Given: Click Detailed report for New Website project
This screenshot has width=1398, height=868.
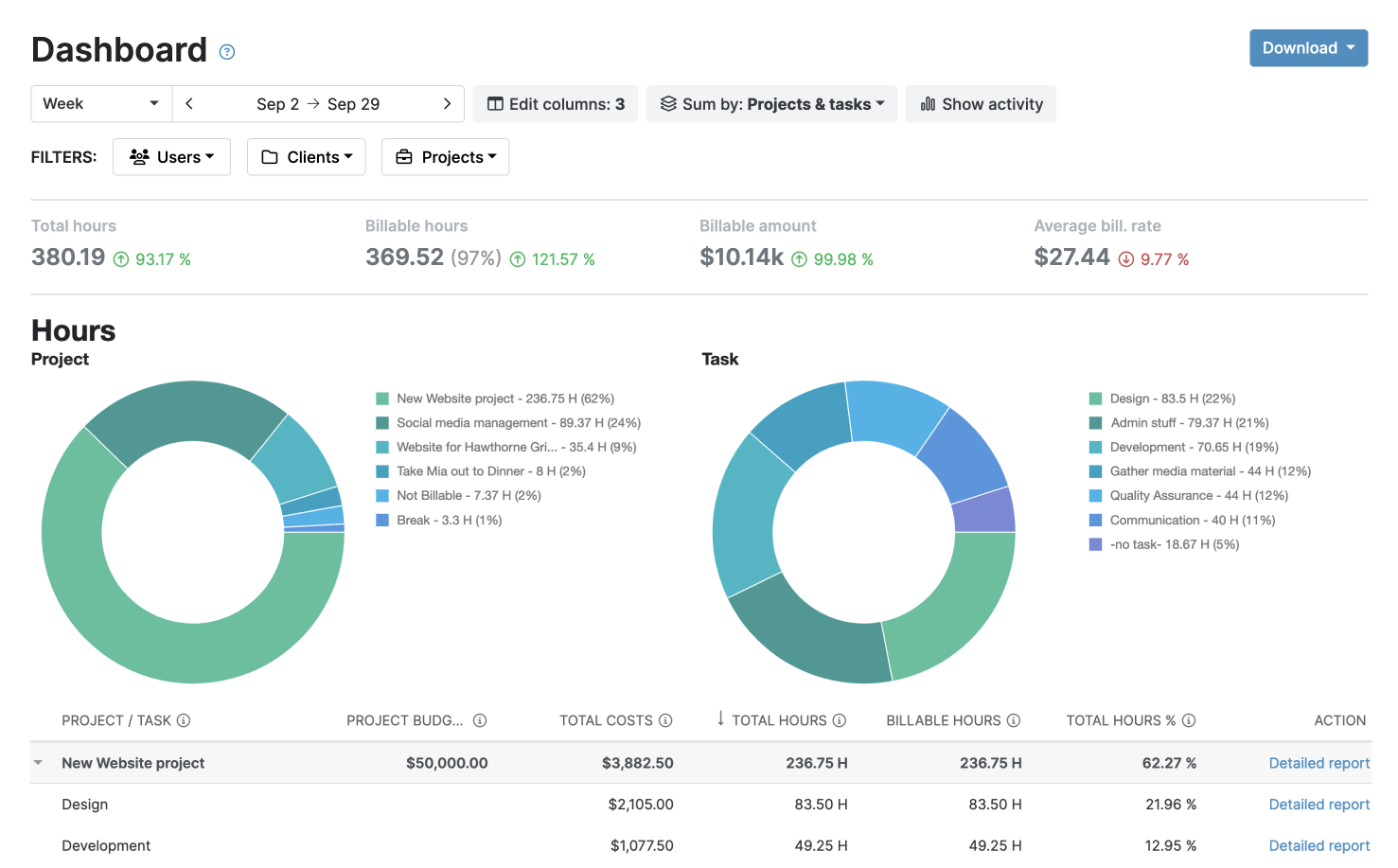Looking at the screenshot, I should [x=1318, y=762].
